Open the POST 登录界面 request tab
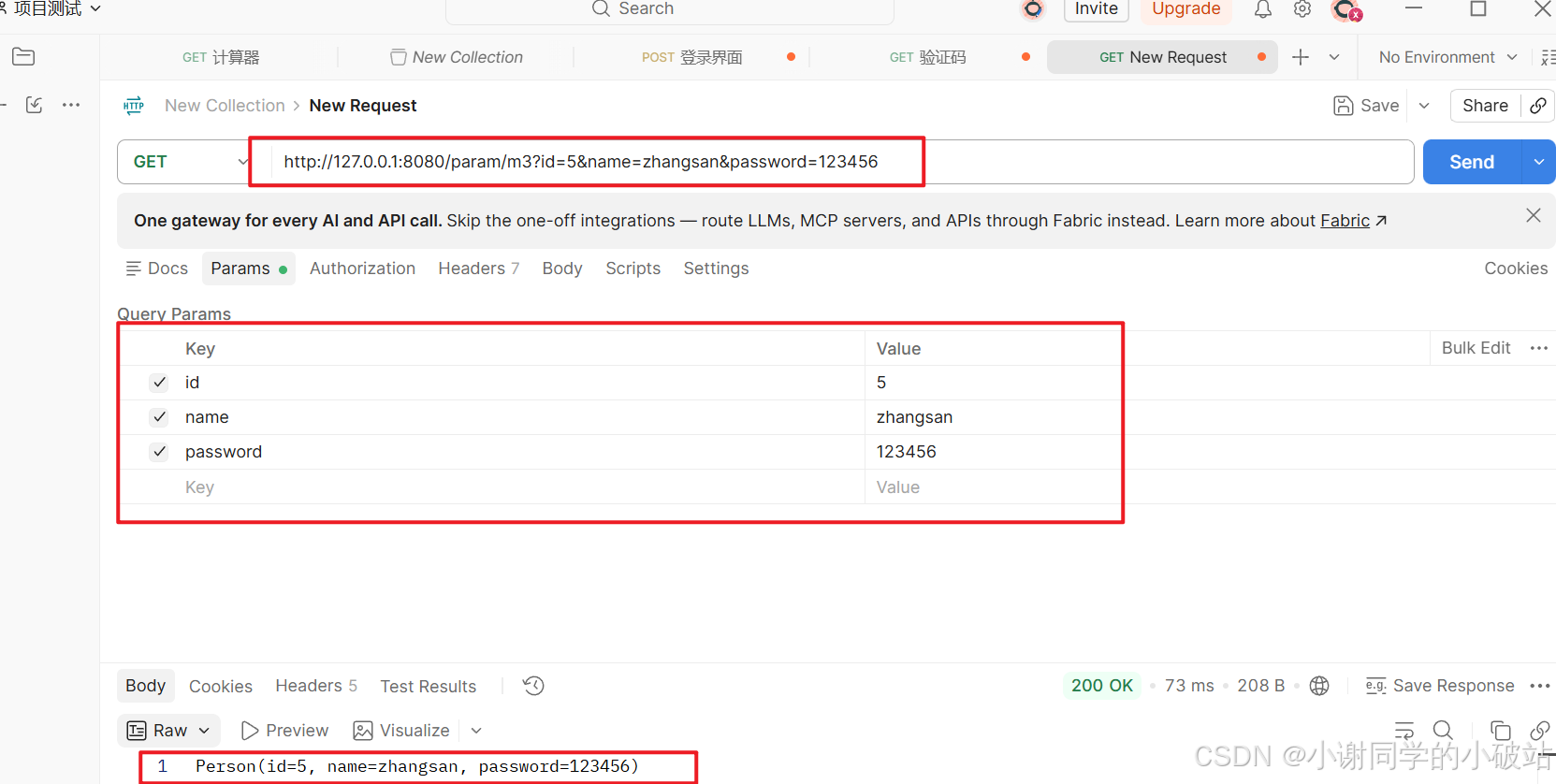 692,57
